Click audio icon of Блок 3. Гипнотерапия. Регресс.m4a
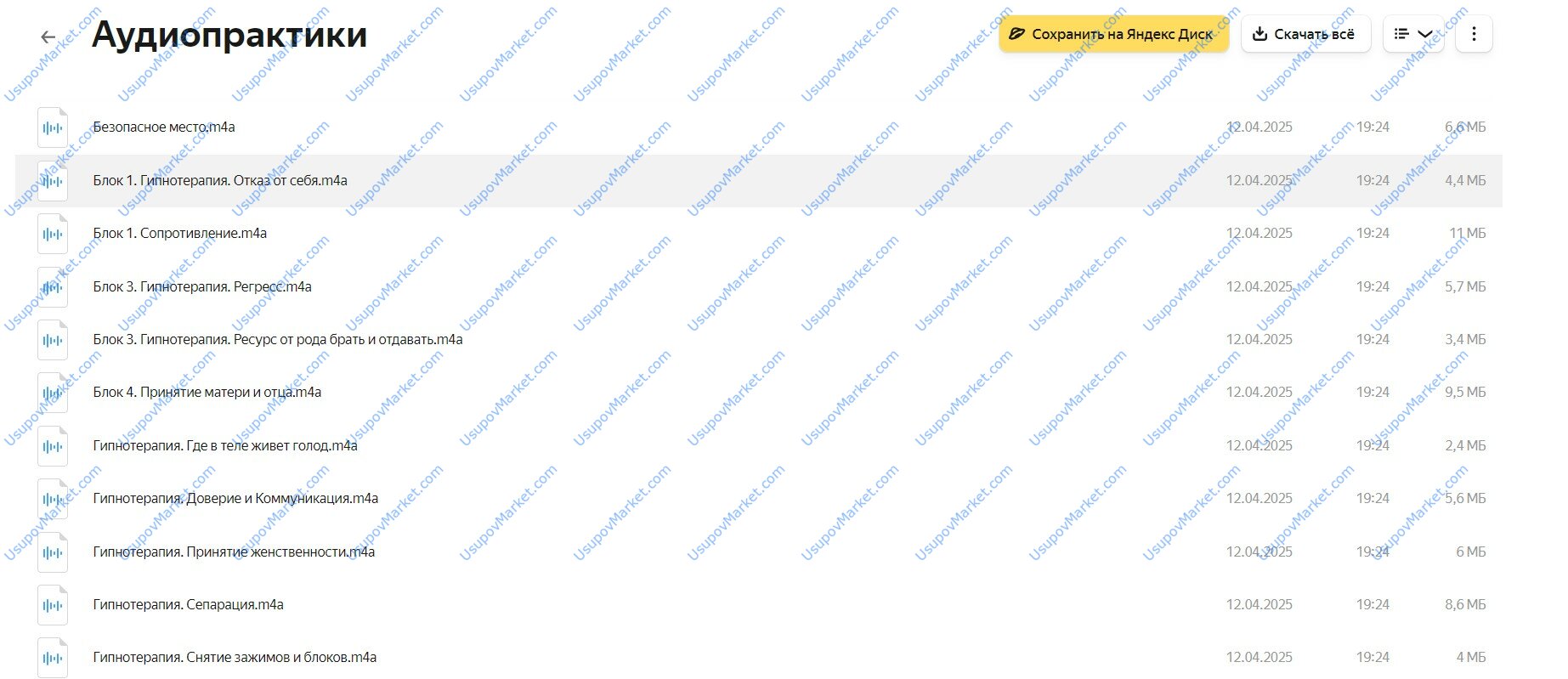 pos(53,287)
